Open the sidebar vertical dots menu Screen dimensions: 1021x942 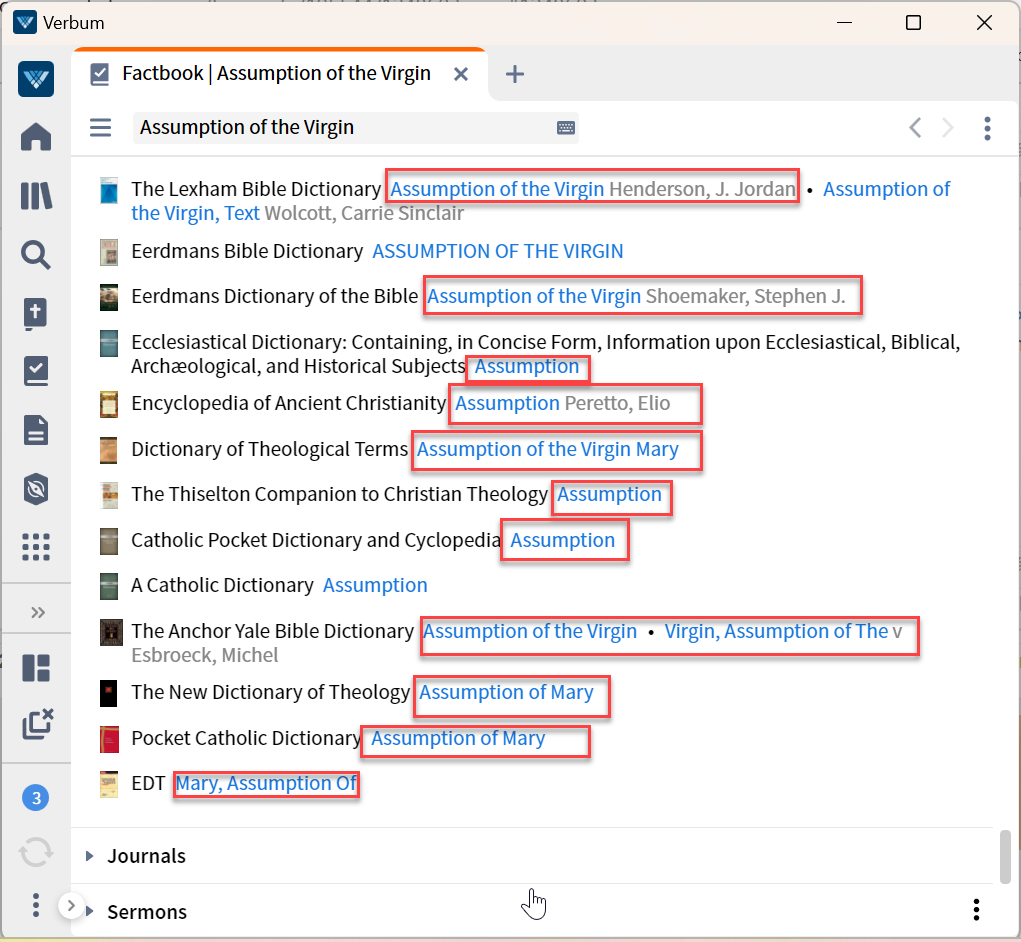pyautogui.click(x=36, y=905)
